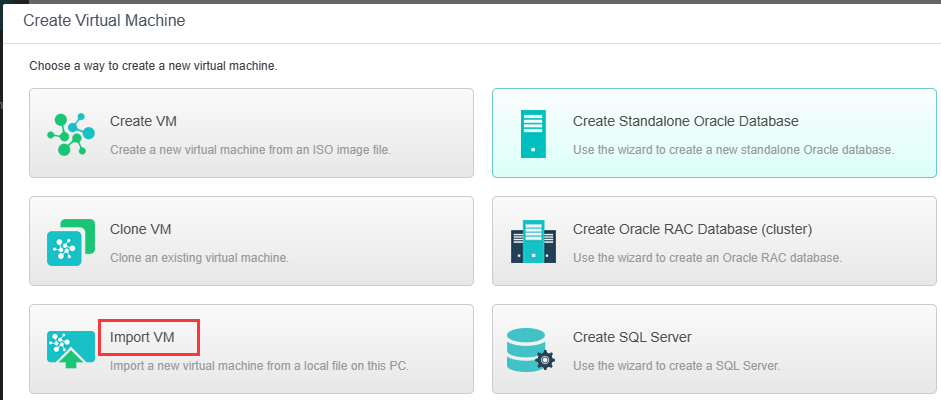Select Create Oracle RAC Database (cluster) title
The width and height of the screenshot is (941, 400).
(692, 229)
